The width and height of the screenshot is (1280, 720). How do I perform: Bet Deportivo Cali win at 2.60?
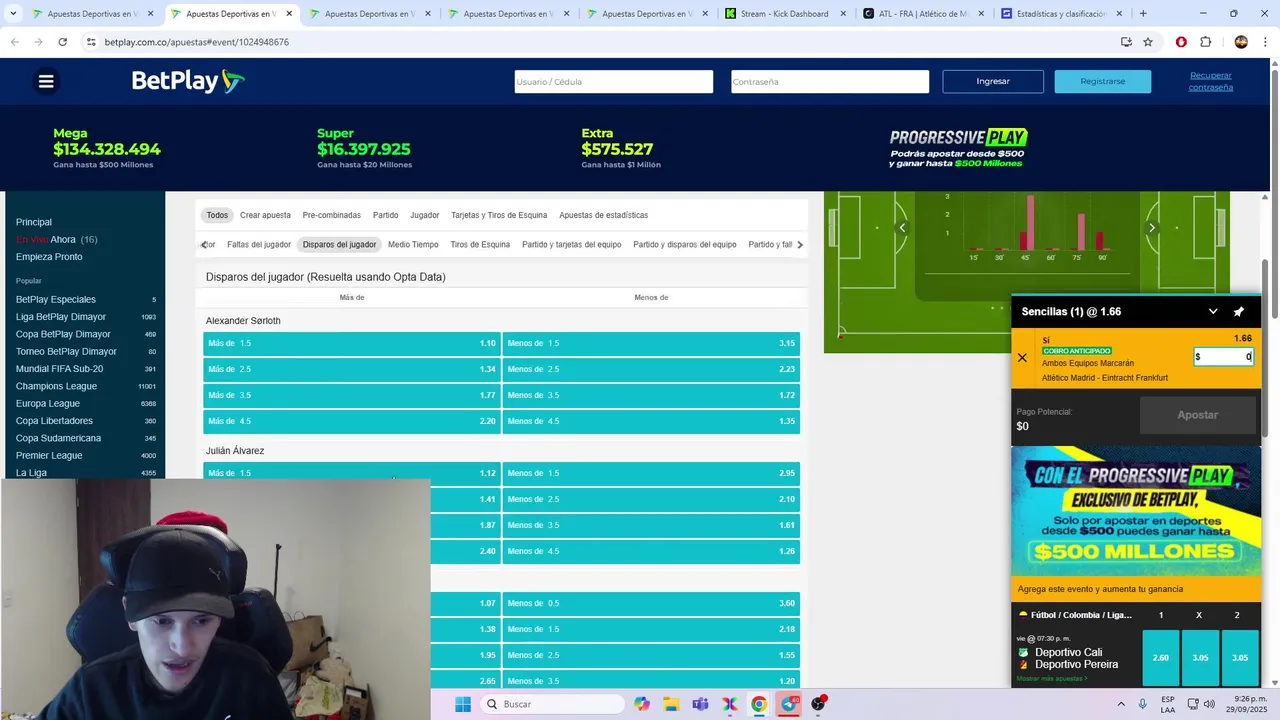point(1160,658)
